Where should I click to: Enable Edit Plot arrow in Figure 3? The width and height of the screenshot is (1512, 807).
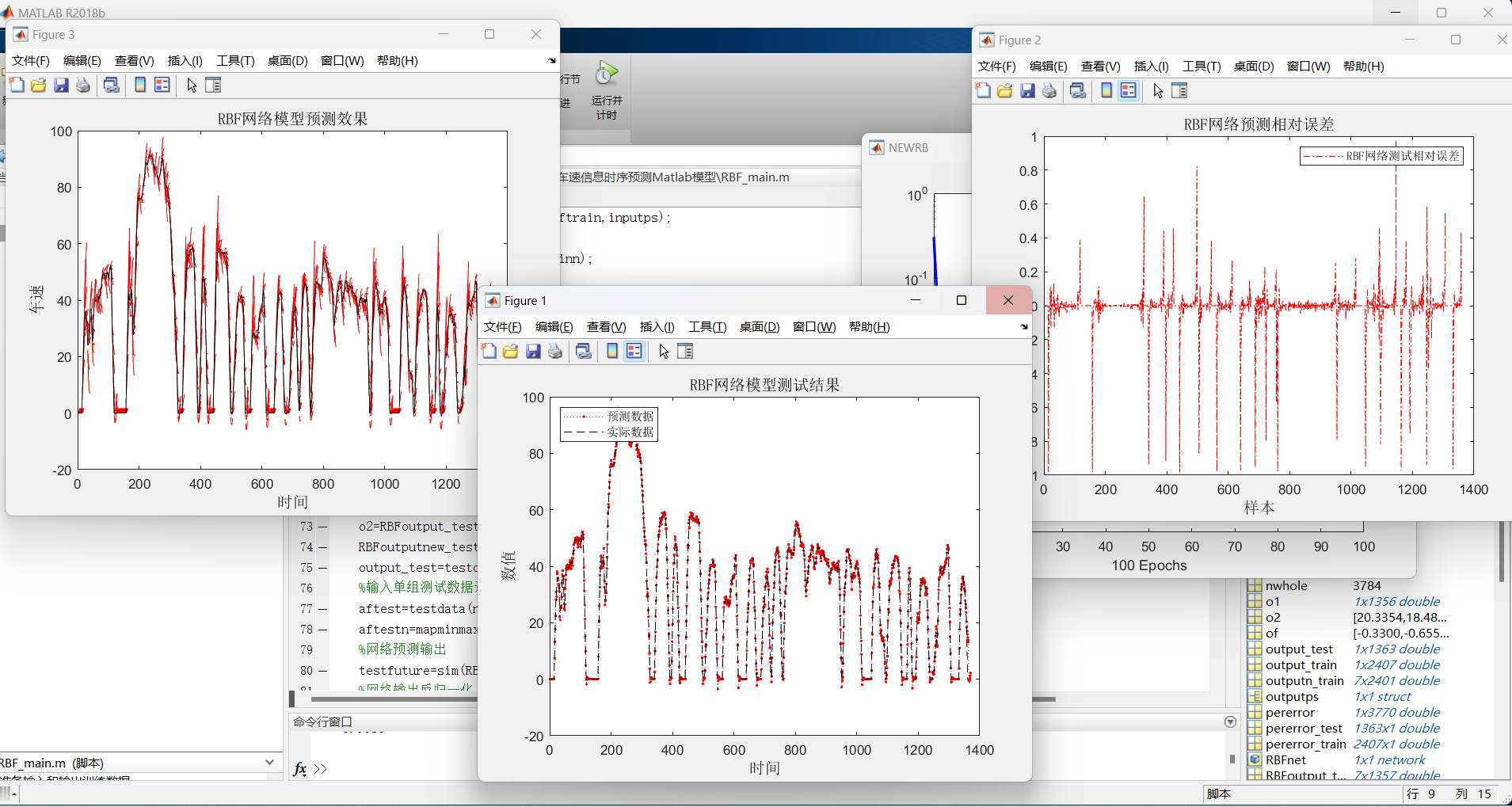tap(192, 86)
